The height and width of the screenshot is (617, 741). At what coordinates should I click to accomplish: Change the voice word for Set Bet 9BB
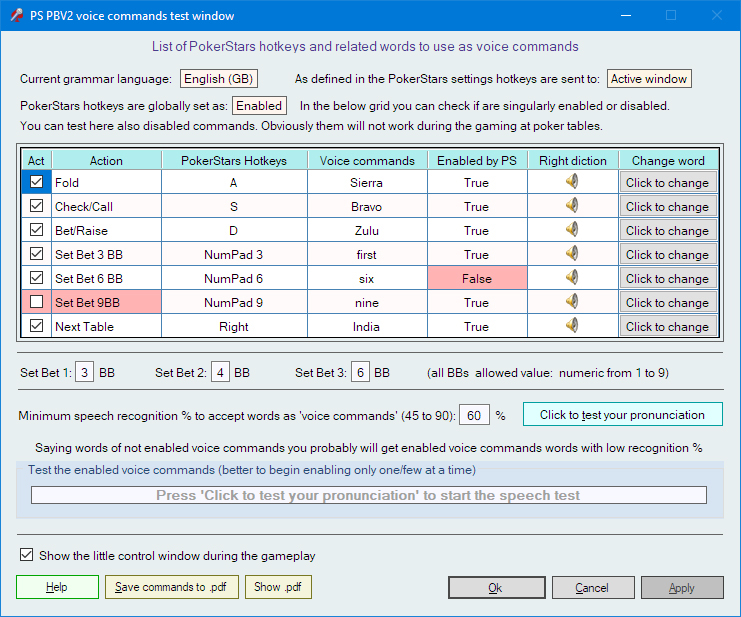pos(668,303)
